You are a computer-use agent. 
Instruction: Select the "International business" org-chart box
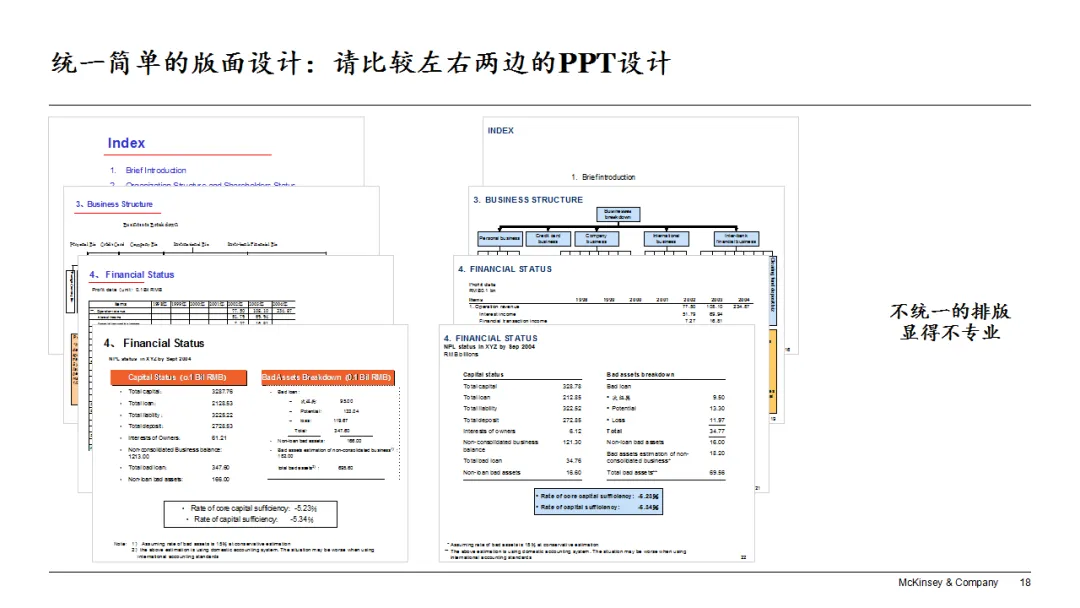tap(666, 239)
